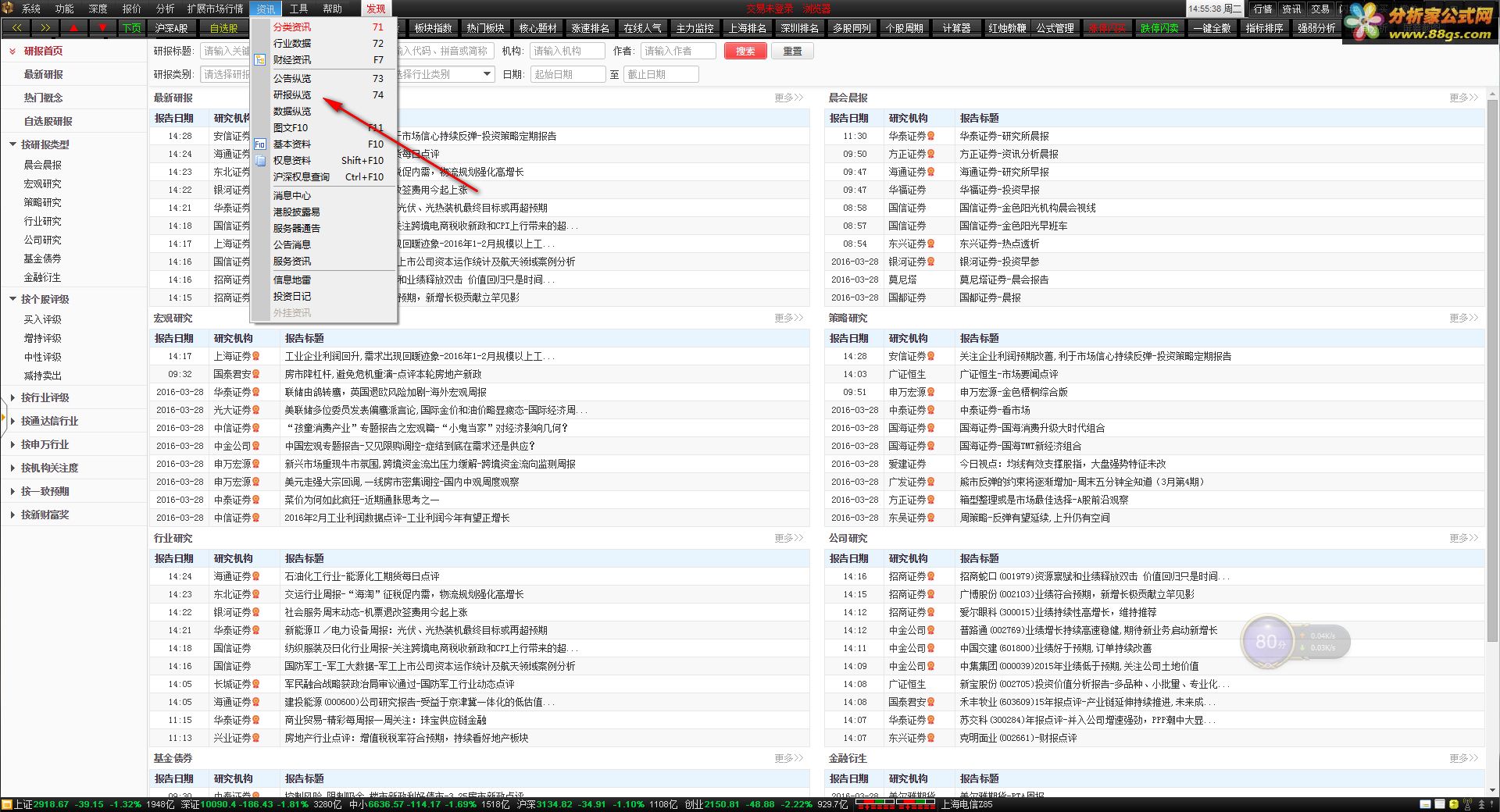The image size is (1500, 812).
Task: Click the red down-triangle toolbar button
Action: pyautogui.click(x=102, y=27)
